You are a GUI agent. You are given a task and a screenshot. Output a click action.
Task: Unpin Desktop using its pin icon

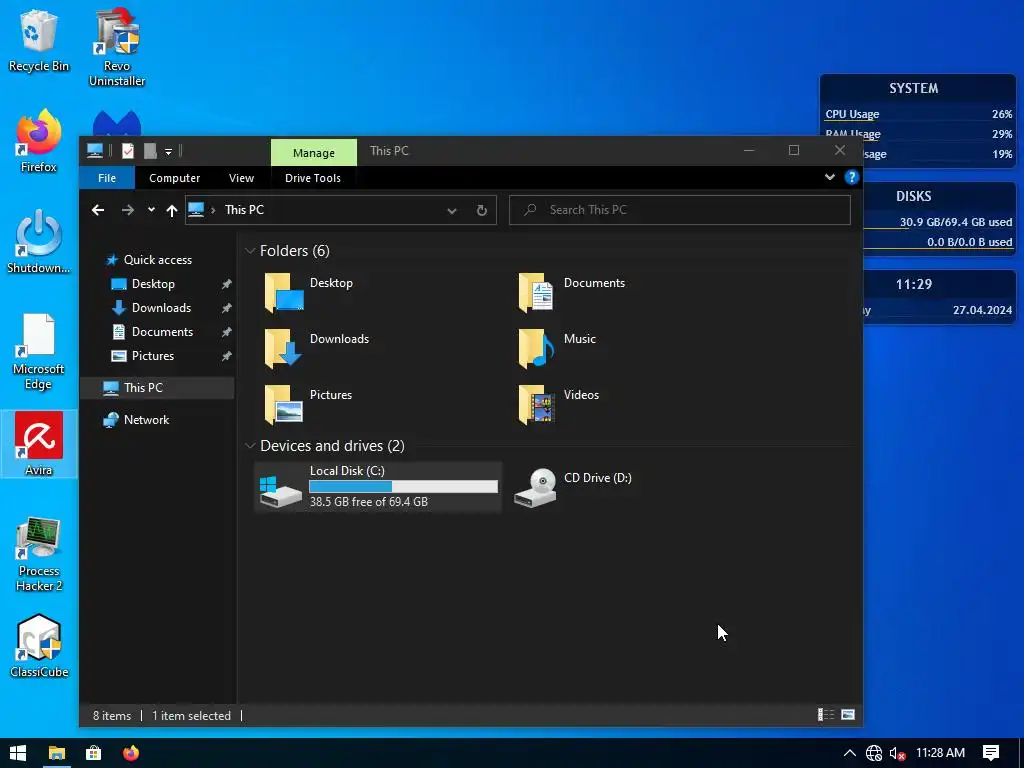pyautogui.click(x=226, y=284)
